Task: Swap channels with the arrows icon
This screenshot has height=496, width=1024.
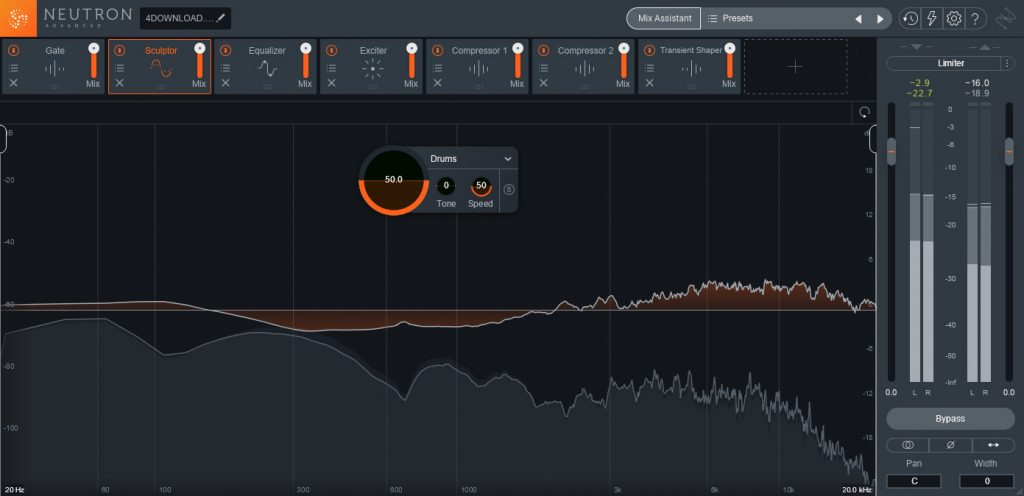Action: coord(993,444)
